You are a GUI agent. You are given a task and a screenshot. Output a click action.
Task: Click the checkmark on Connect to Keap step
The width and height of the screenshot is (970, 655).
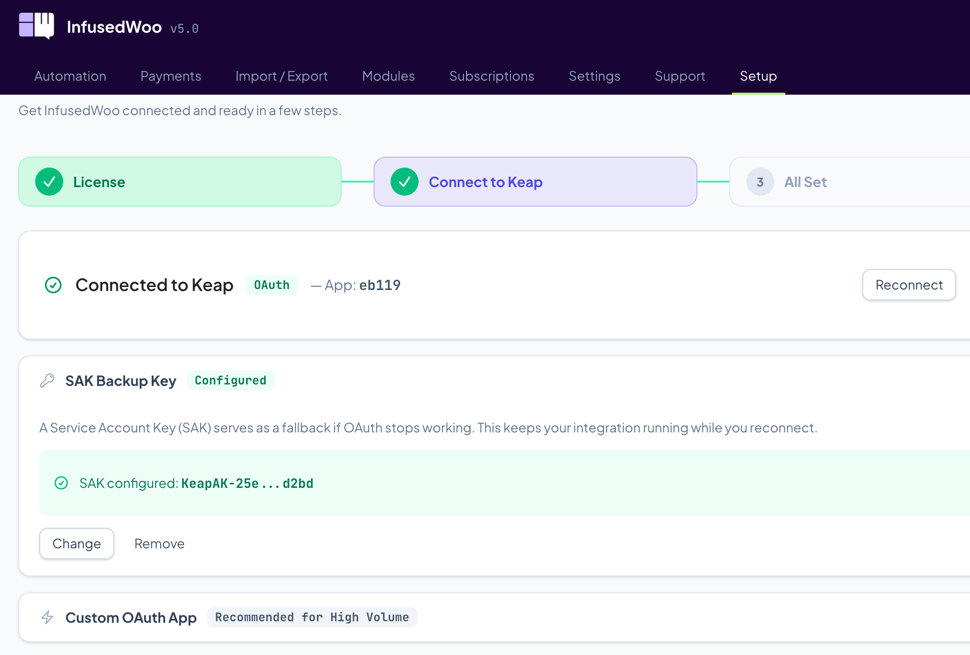404,181
